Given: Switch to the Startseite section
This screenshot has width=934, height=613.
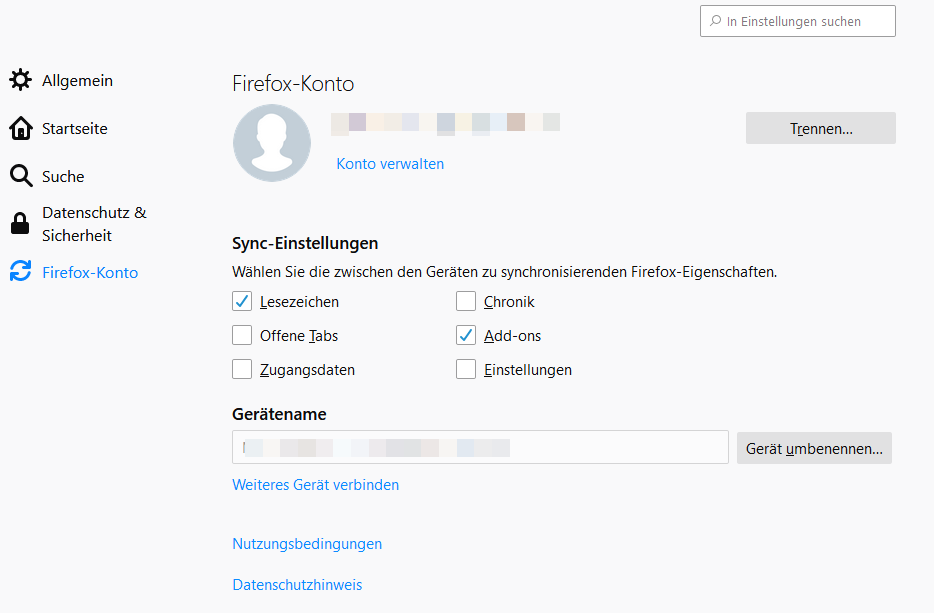Looking at the screenshot, I should point(74,128).
